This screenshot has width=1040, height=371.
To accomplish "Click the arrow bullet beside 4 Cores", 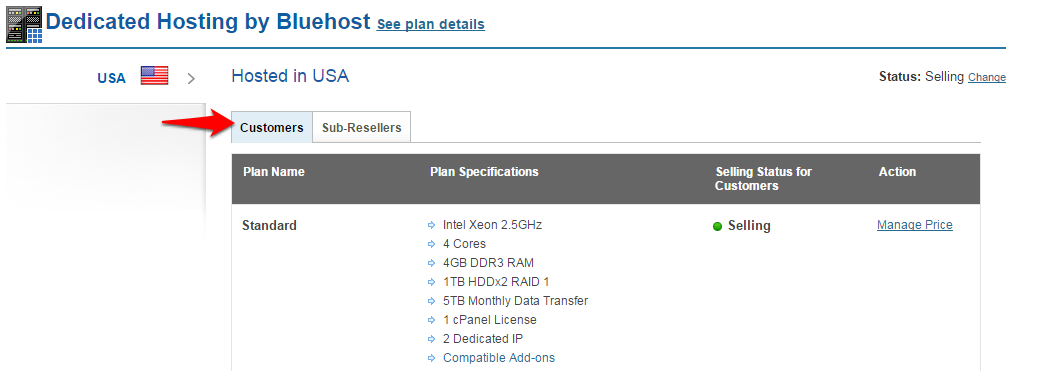I will pos(432,244).
